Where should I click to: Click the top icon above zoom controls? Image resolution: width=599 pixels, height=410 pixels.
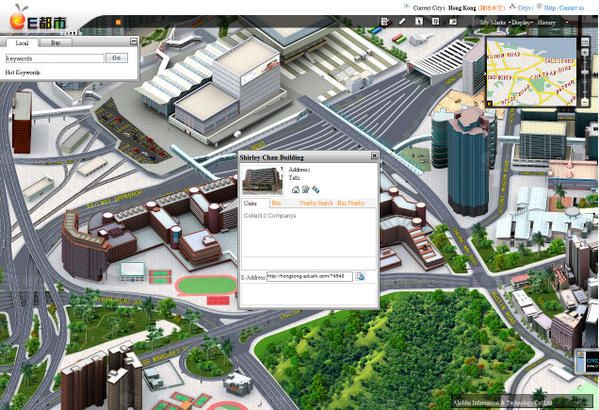click(x=585, y=42)
